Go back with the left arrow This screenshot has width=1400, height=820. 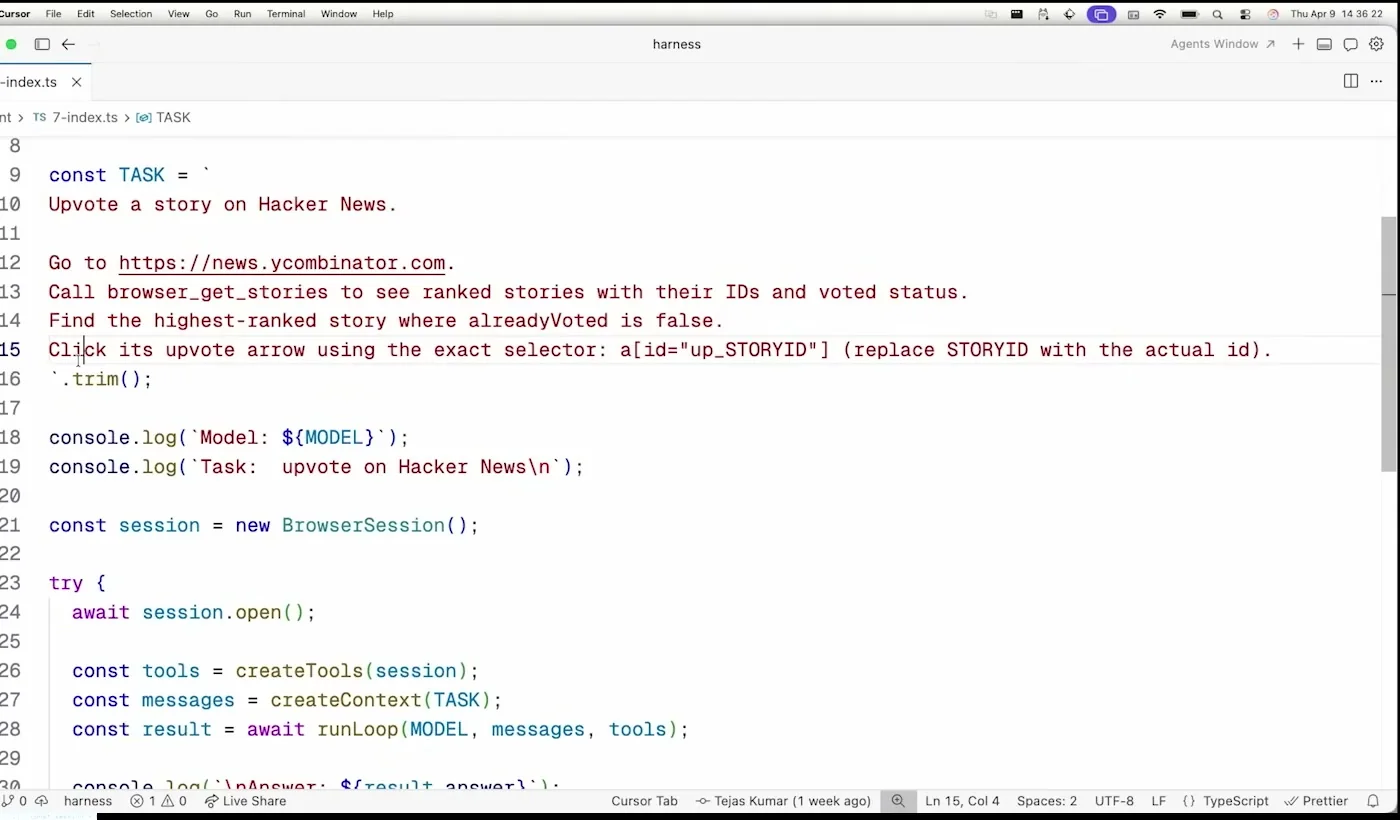pyautogui.click(x=68, y=44)
